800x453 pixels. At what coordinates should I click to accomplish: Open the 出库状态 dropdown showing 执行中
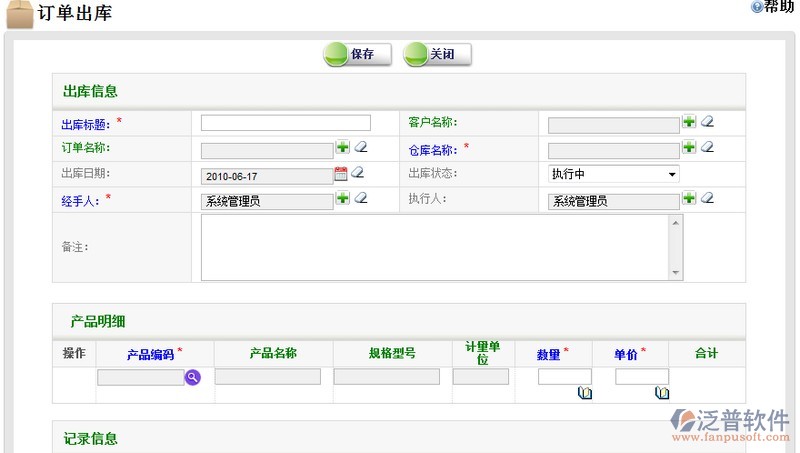tap(614, 174)
